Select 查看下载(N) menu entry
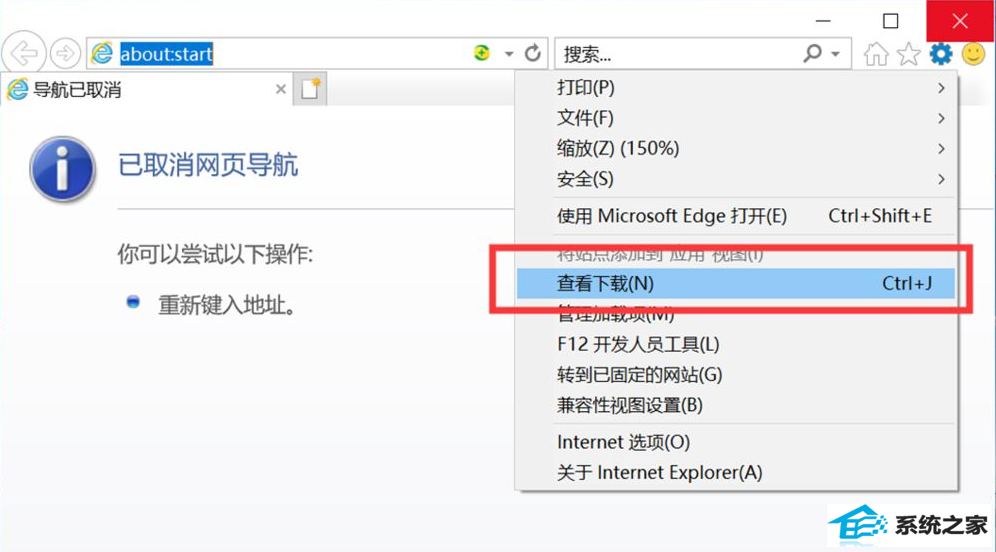 (x=736, y=283)
